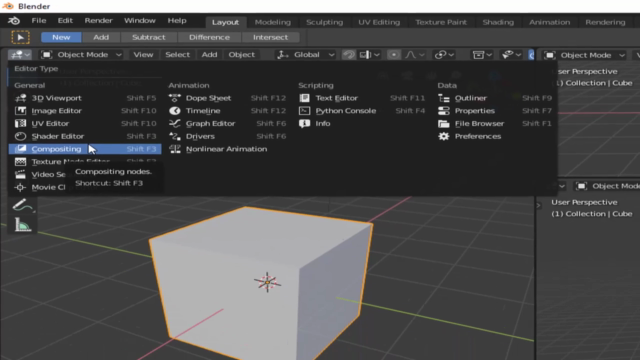This screenshot has height=360, width=640.
Task: Open the Render menu
Action: 98,20
